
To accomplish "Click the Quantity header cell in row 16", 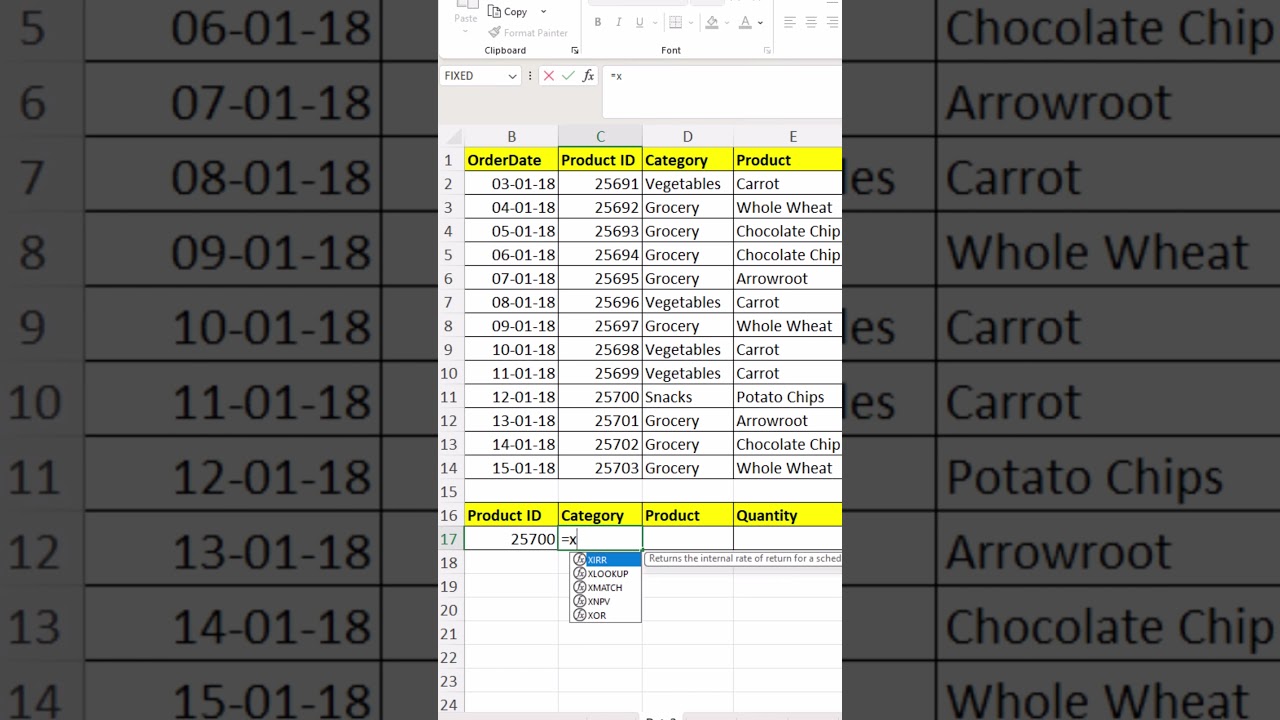I will (x=788, y=515).
